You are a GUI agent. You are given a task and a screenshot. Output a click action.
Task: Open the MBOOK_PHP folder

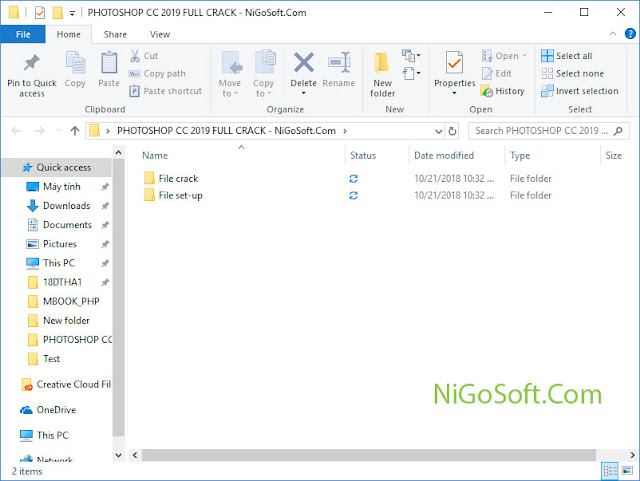click(x=71, y=301)
